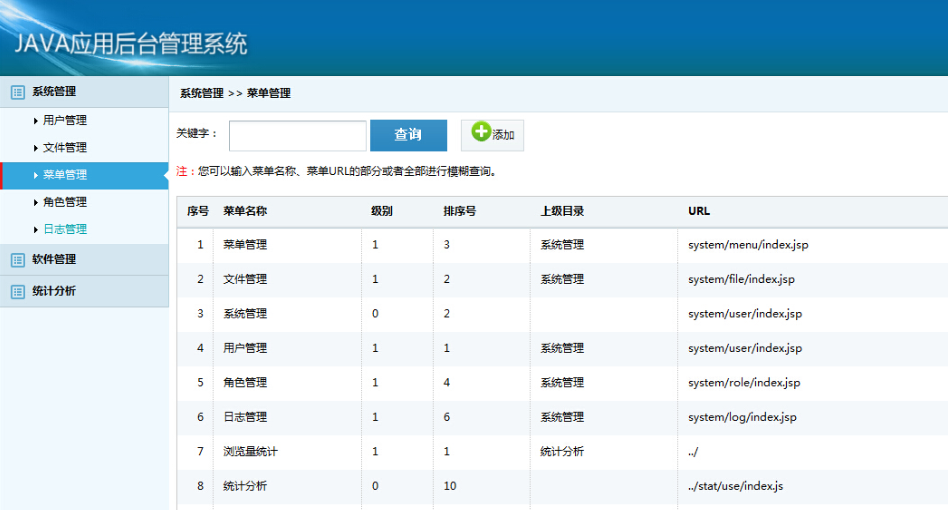Expand the 统计分析 sidebar section
Viewport: 948px width, 510px height.
tap(54, 292)
